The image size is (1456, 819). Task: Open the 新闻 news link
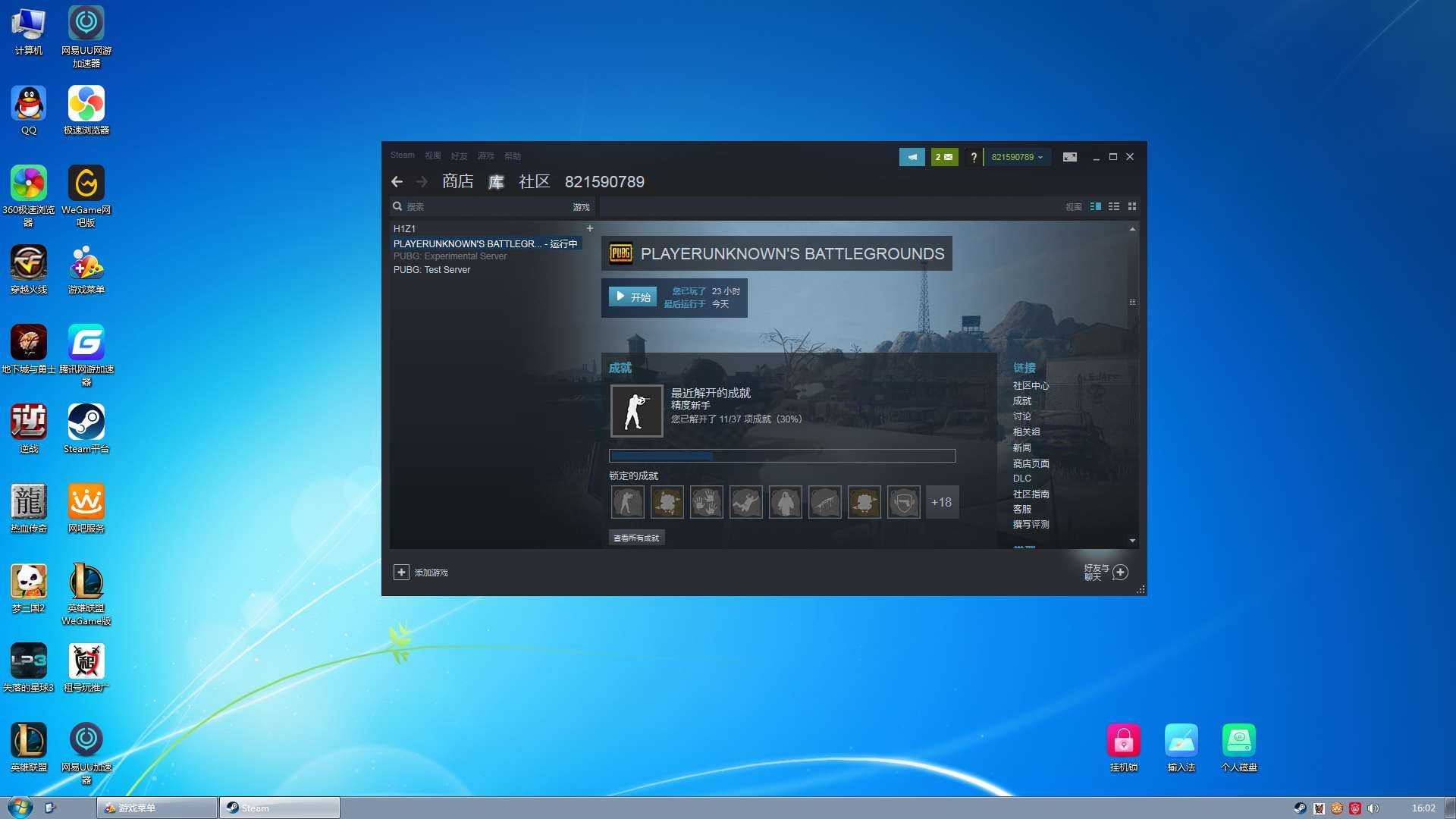(x=1021, y=447)
